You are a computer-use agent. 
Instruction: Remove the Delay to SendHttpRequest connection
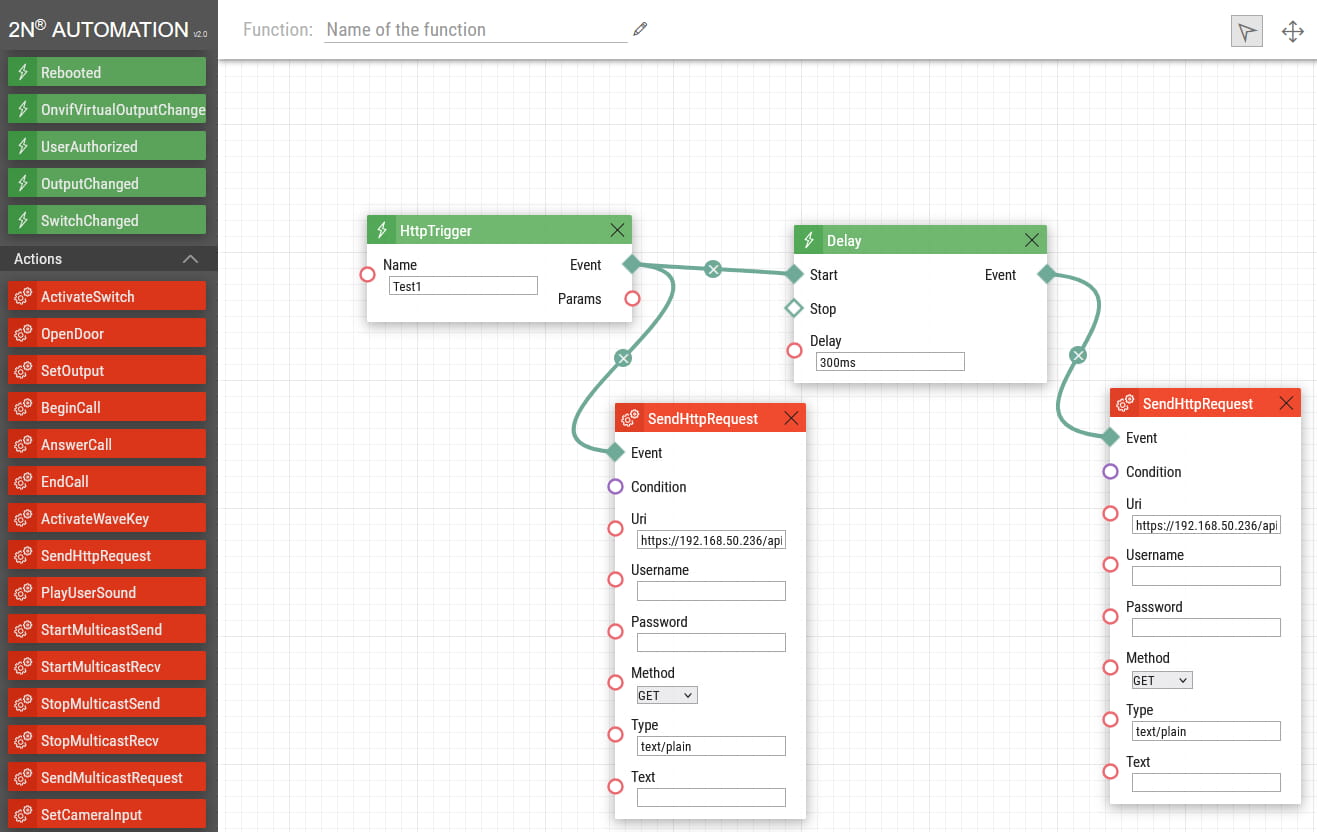coord(1078,354)
